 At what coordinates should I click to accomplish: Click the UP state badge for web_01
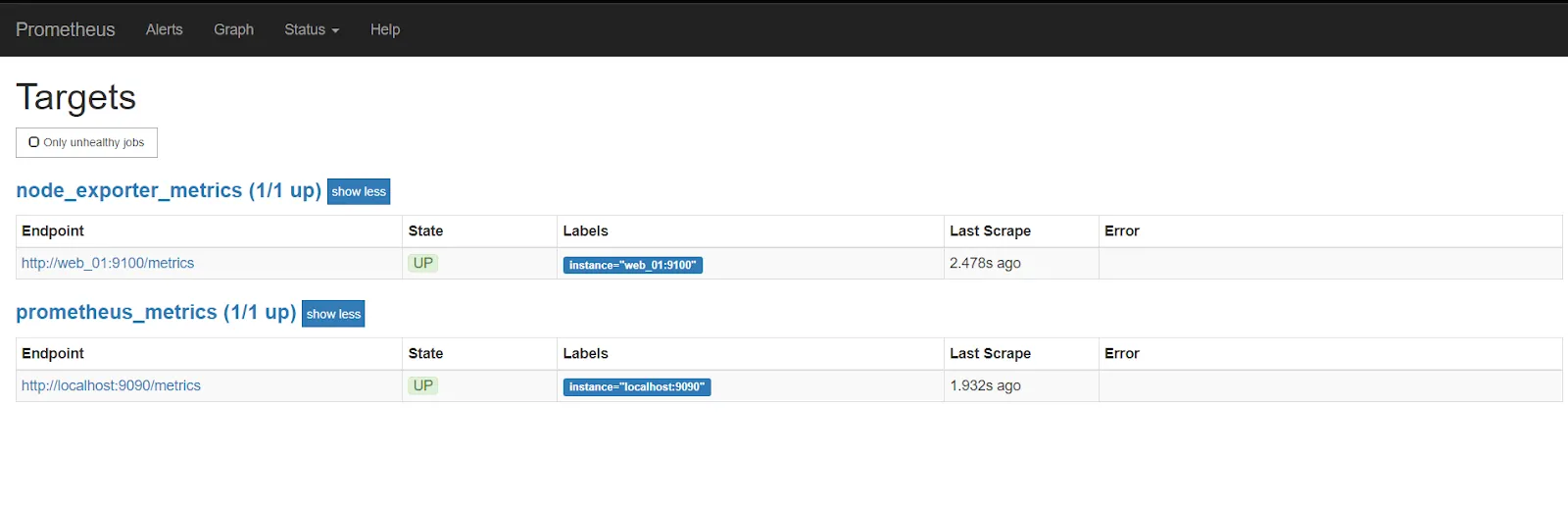[x=423, y=263]
